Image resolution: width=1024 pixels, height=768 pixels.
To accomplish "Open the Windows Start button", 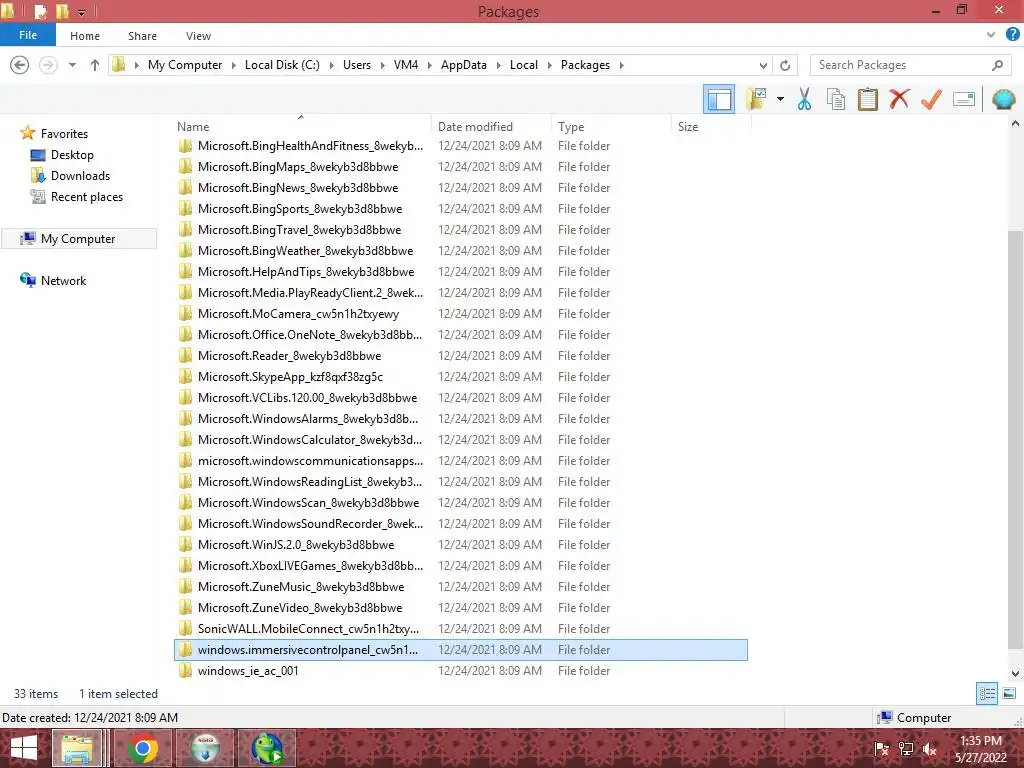I will click(24, 748).
